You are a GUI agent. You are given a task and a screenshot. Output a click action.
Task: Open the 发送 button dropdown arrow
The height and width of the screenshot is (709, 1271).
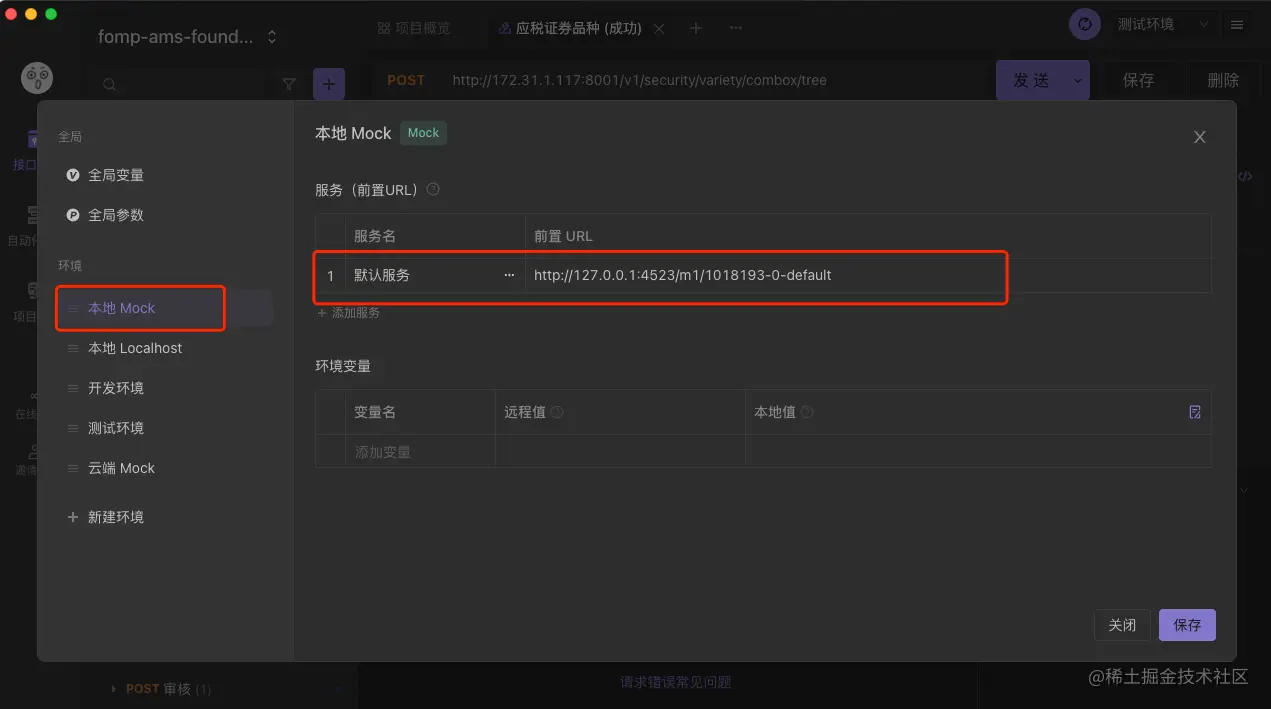(x=1078, y=80)
